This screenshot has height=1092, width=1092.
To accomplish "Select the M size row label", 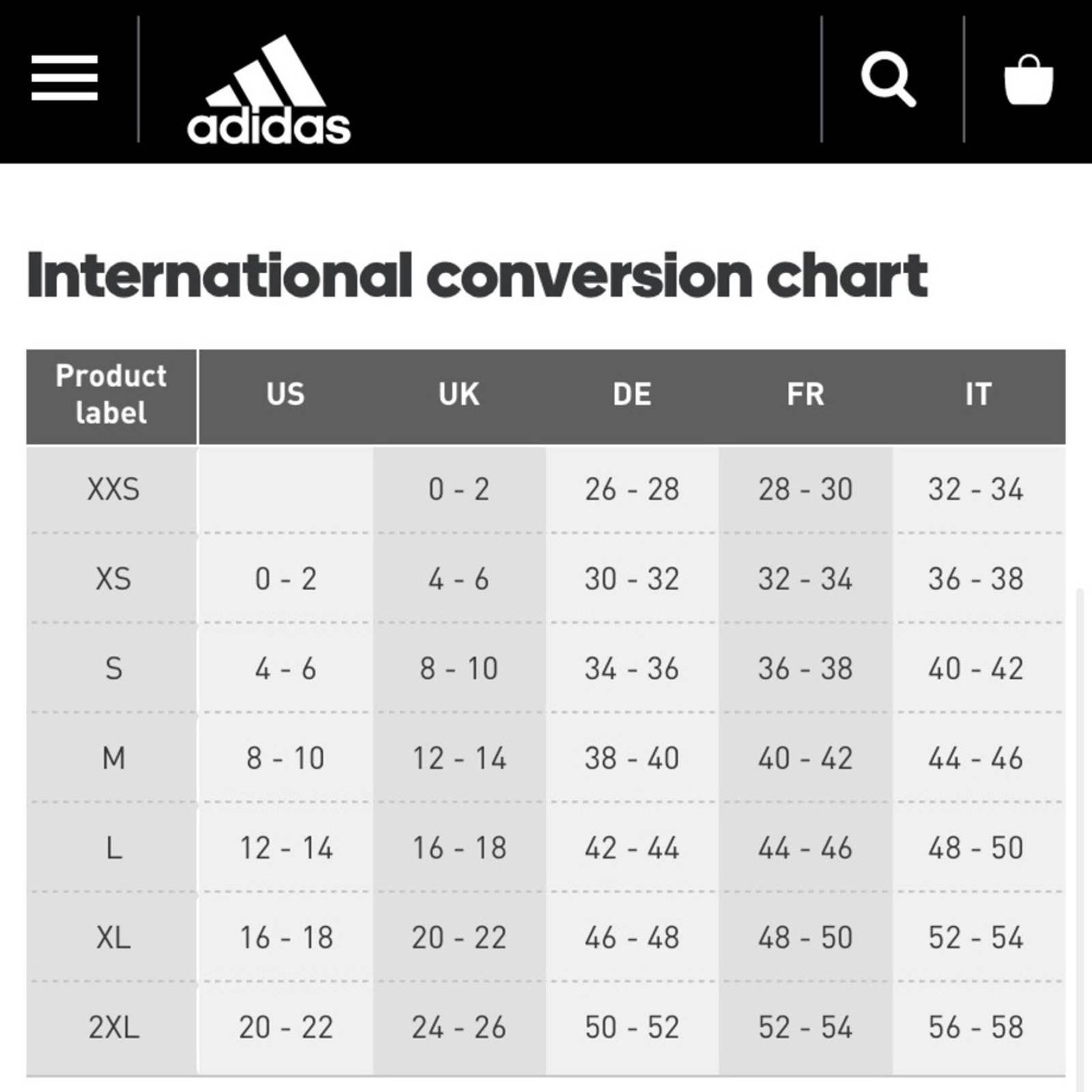I will point(113,758).
